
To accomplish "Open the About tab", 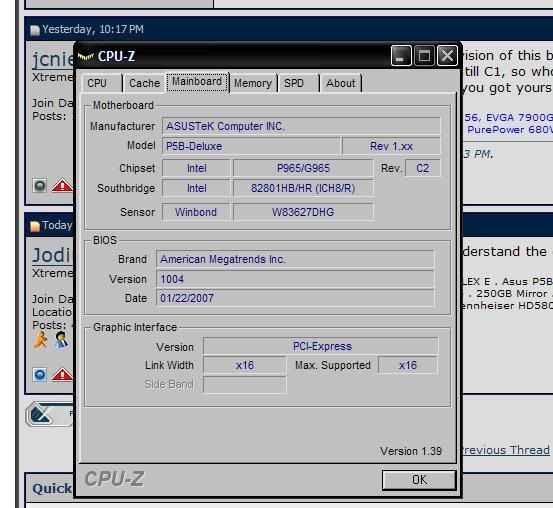I will tap(341, 83).
